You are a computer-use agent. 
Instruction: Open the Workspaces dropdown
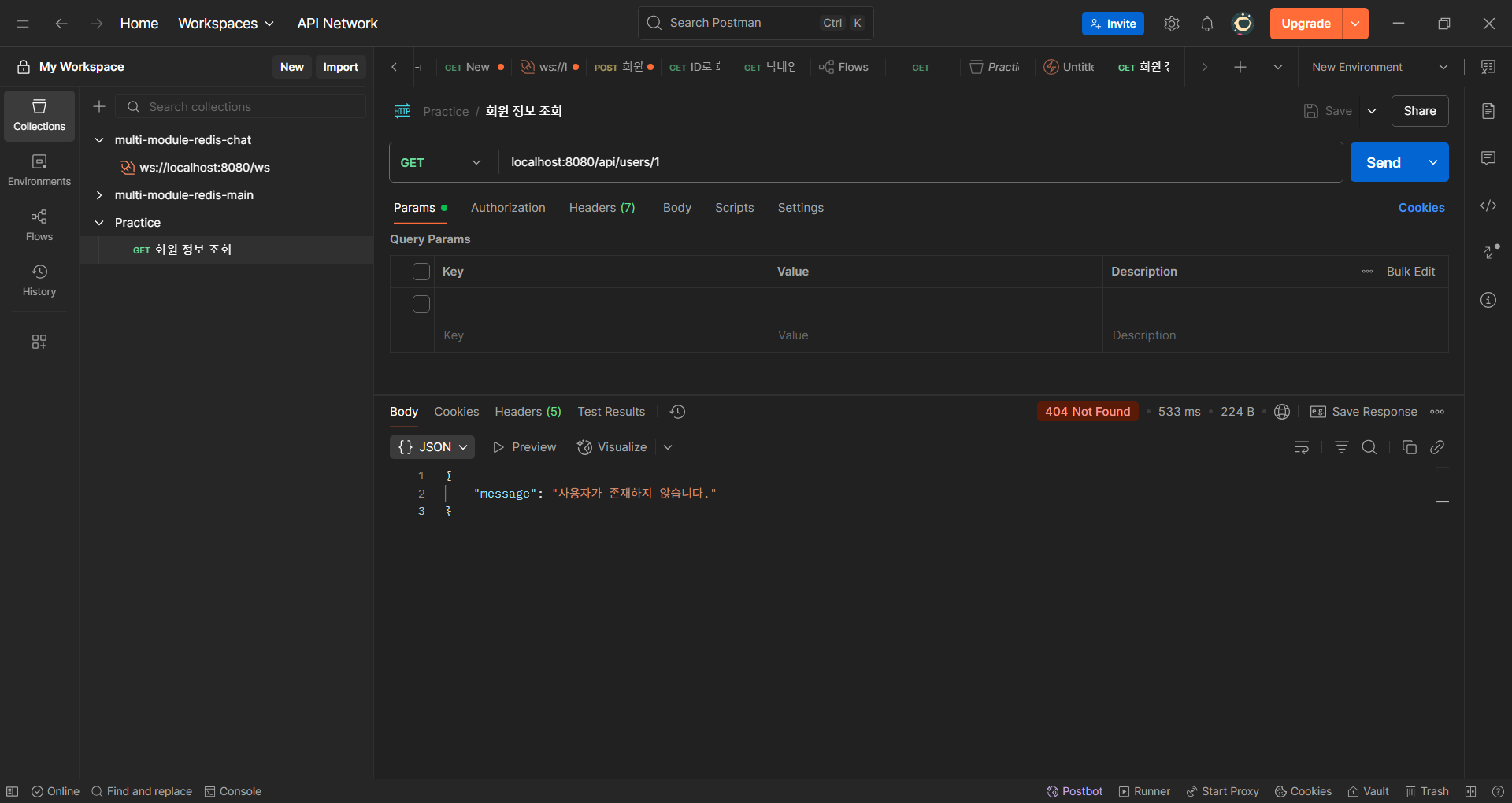tap(226, 24)
